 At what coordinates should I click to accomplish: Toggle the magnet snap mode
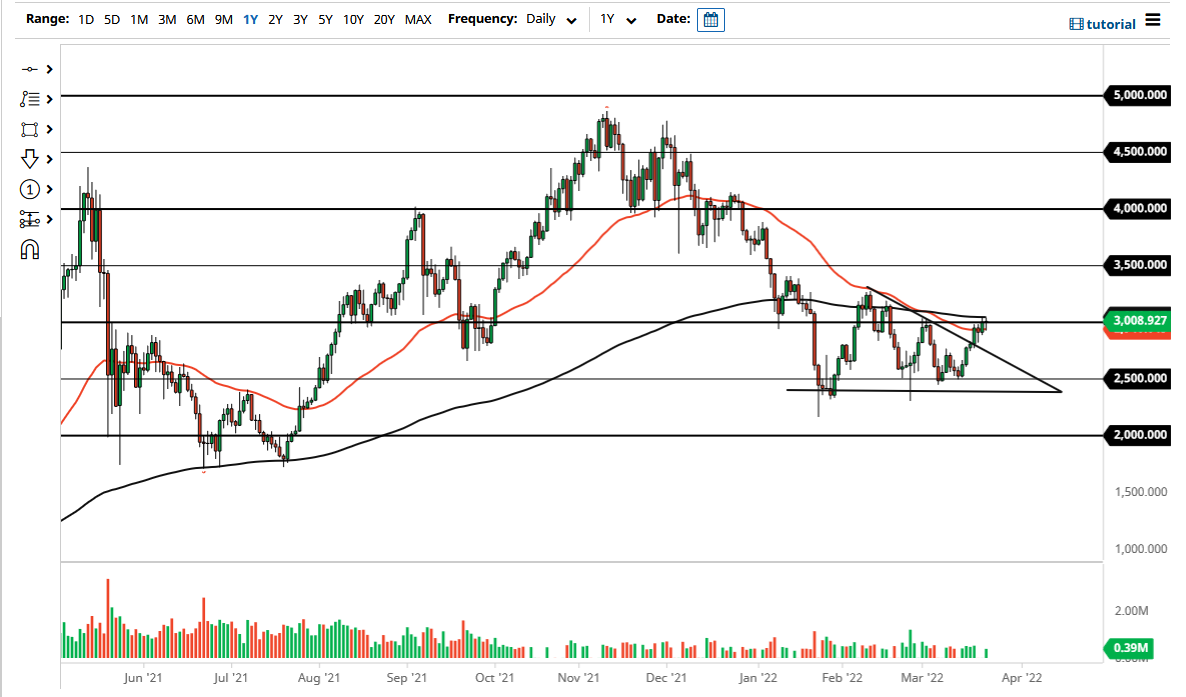click(29, 250)
